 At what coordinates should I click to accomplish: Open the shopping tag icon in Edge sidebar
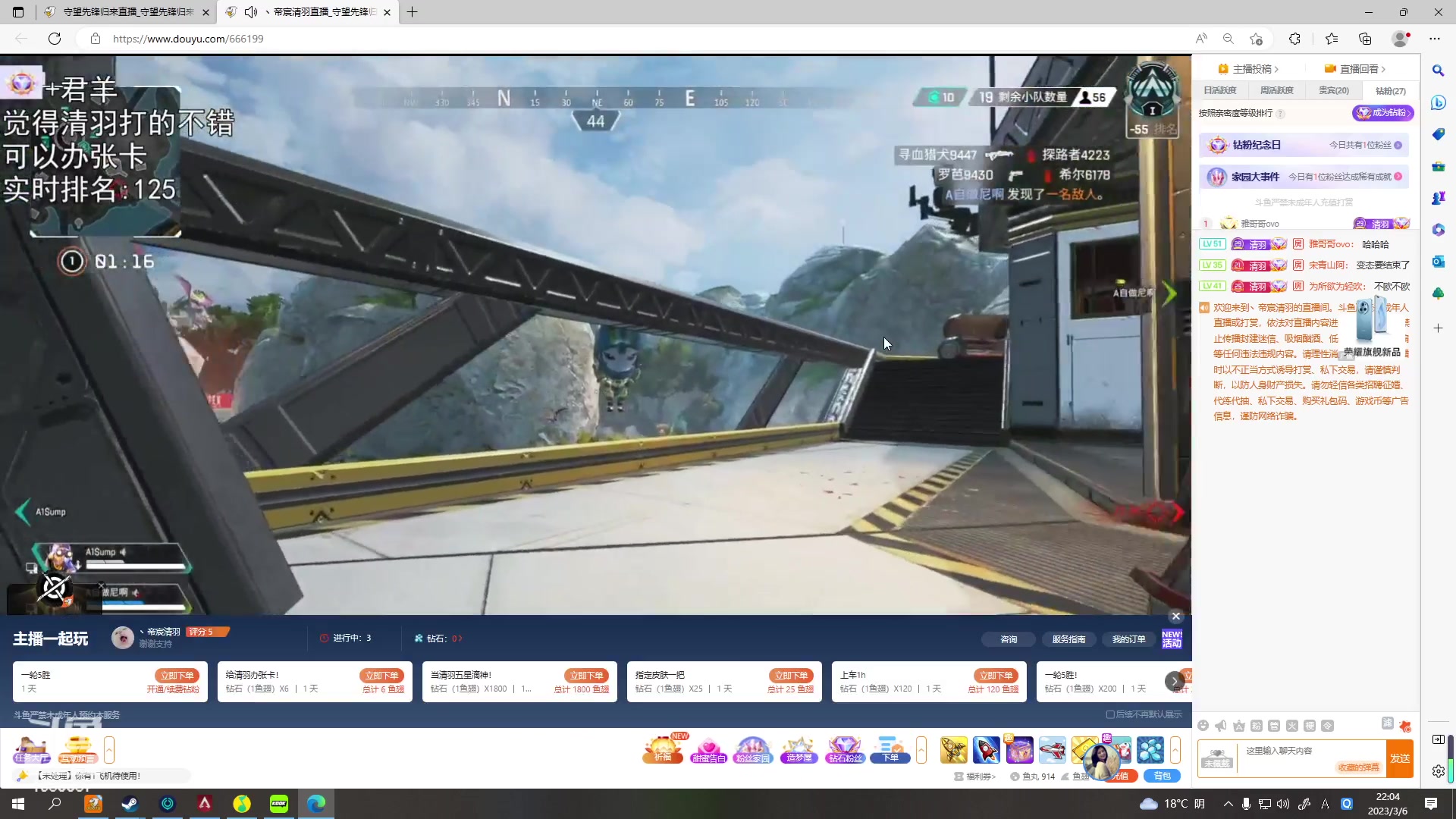pyautogui.click(x=1438, y=134)
